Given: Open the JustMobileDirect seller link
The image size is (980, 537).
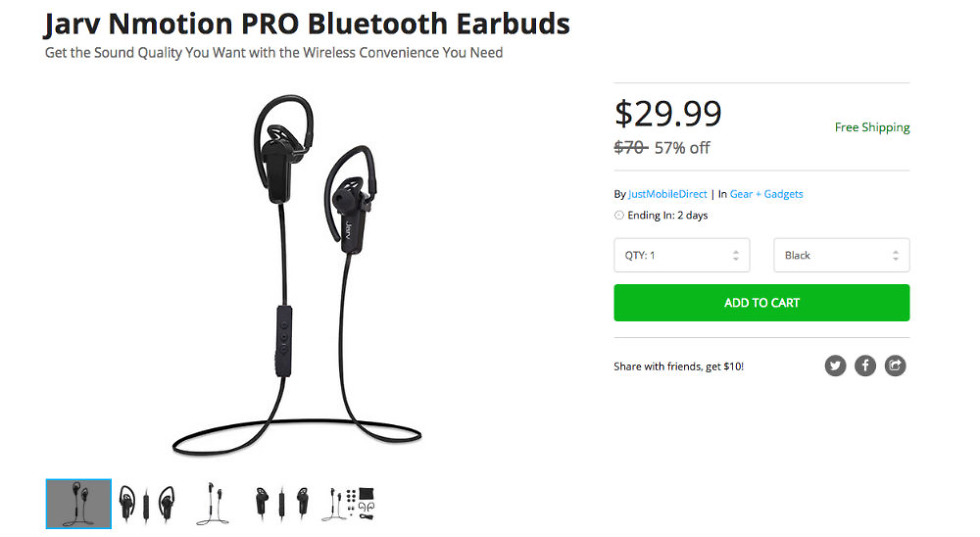Looking at the screenshot, I should tap(668, 194).
